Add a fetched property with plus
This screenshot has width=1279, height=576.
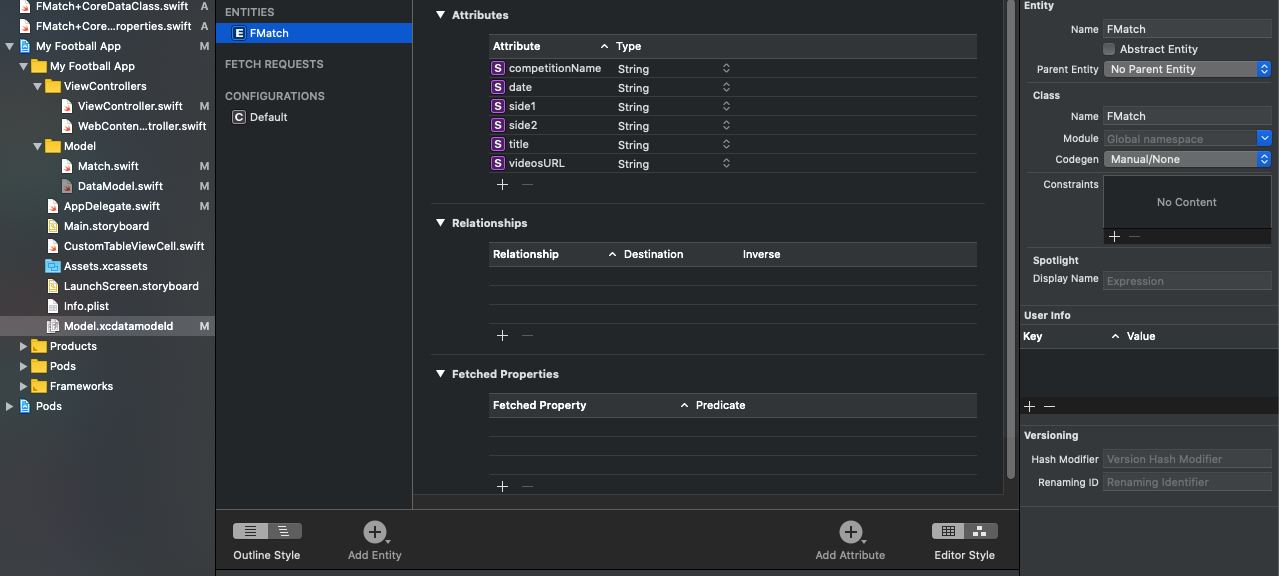502,486
